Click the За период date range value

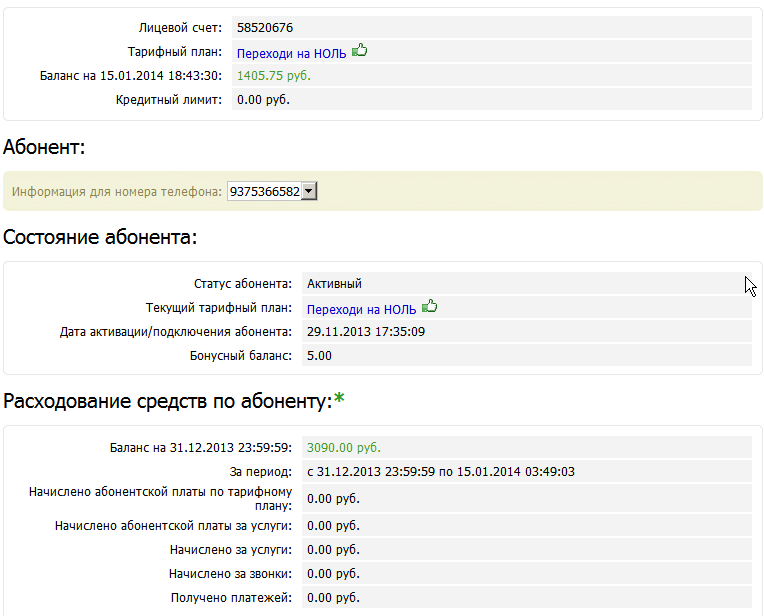tap(440, 471)
